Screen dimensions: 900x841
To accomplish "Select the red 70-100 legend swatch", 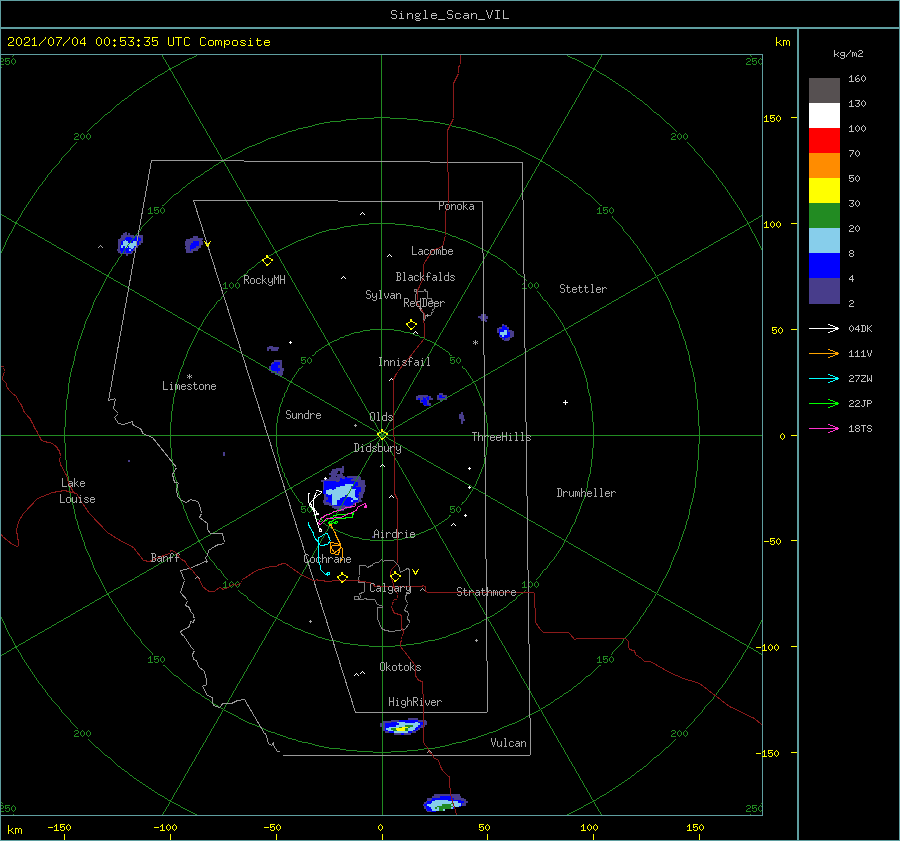I will pyautogui.click(x=824, y=141).
